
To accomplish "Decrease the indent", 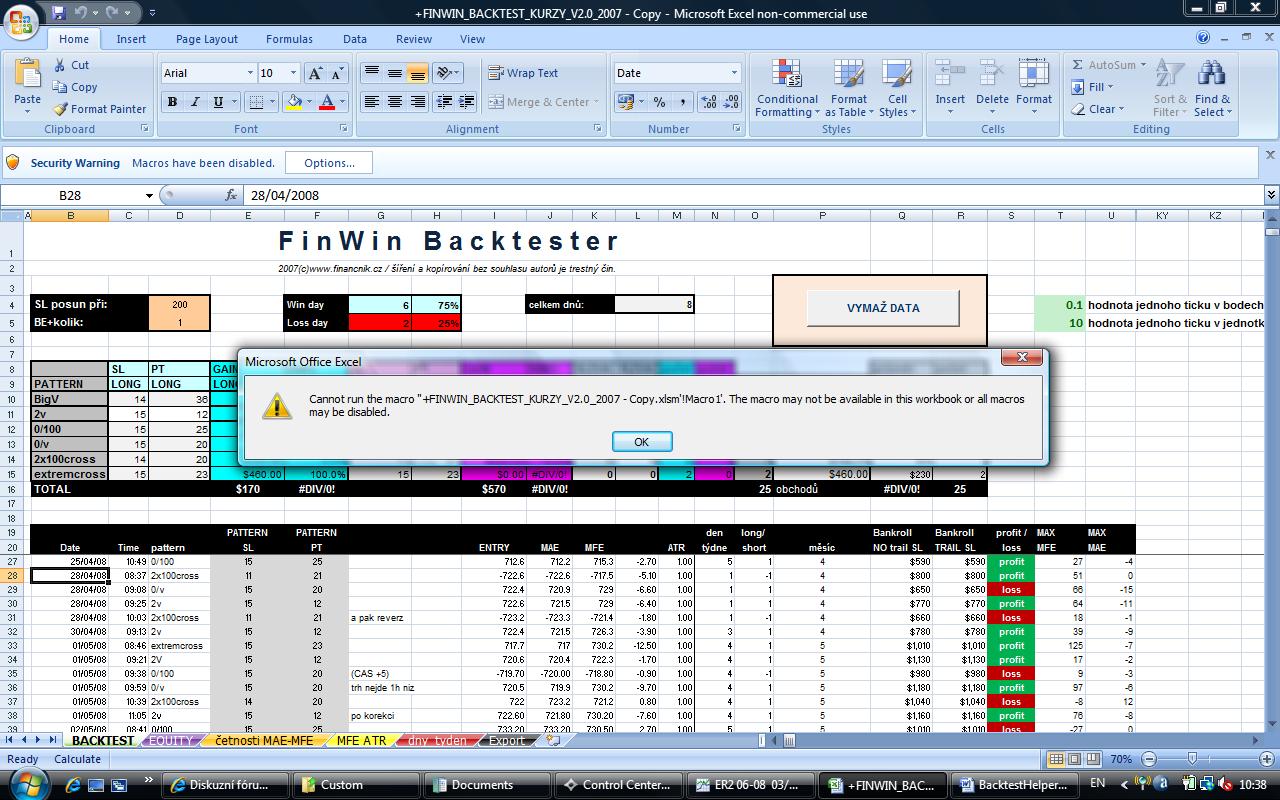I will [444, 102].
